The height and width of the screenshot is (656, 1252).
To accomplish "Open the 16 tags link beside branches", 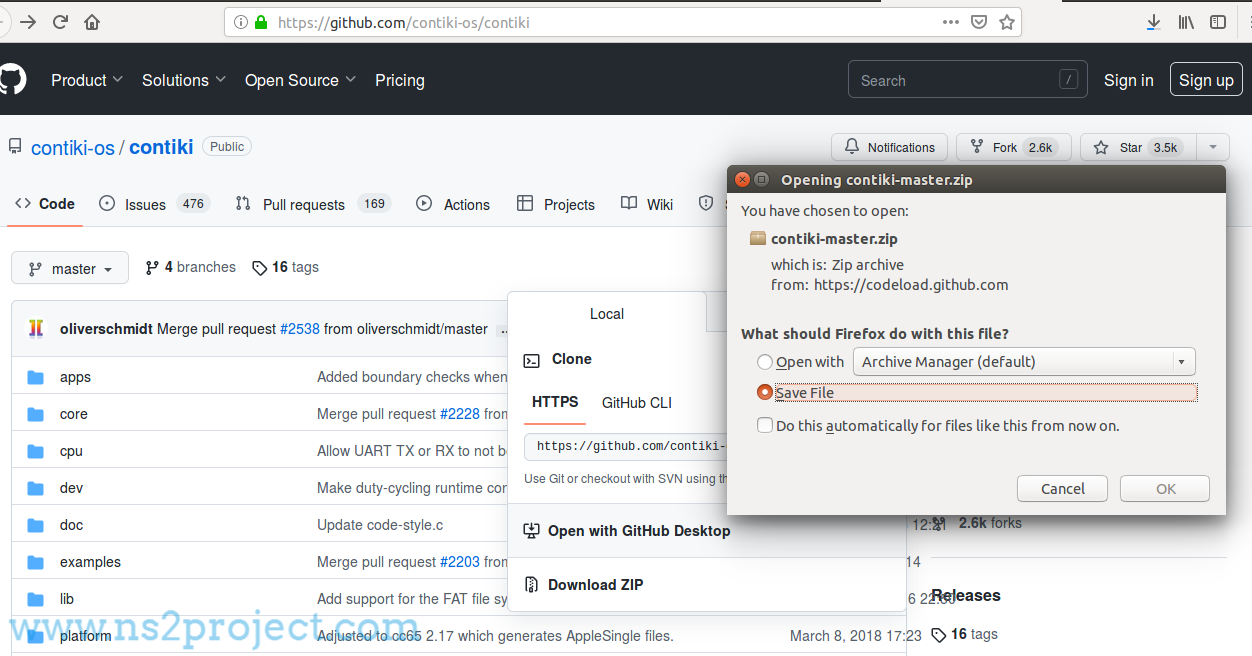I will [x=285, y=267].
